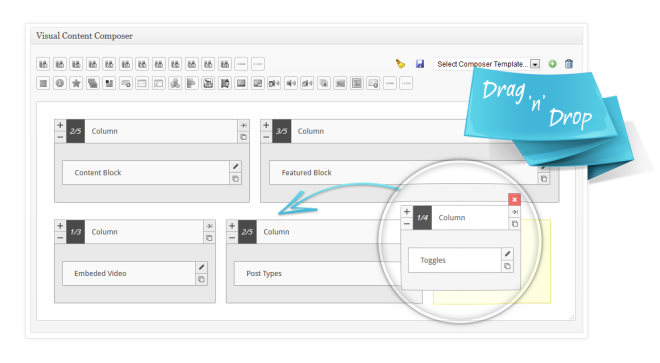The width and height of the screenshot is (660, 363).
Task: Click the 1/4 Column header title
Action: point(452,218)
